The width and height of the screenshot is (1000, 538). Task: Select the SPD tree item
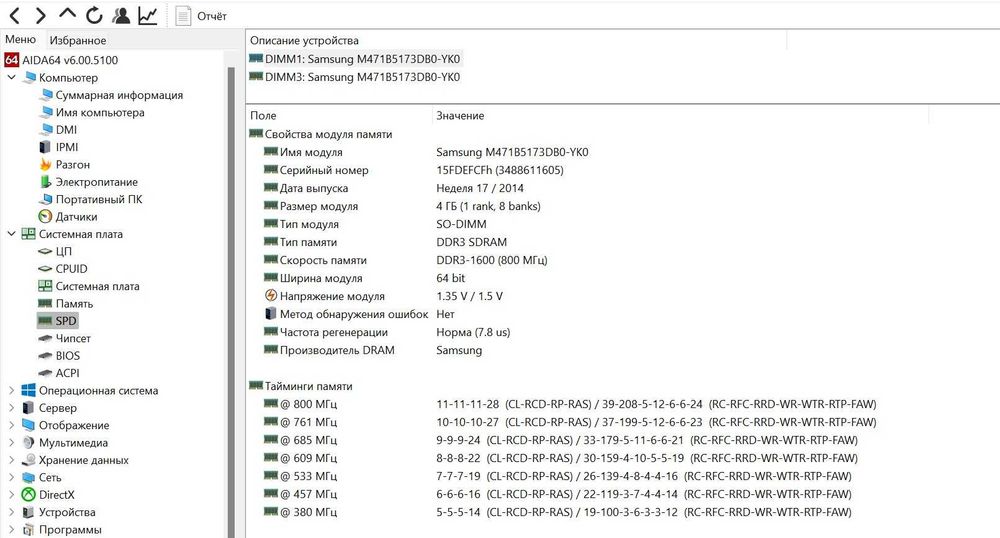pos(58,321)
